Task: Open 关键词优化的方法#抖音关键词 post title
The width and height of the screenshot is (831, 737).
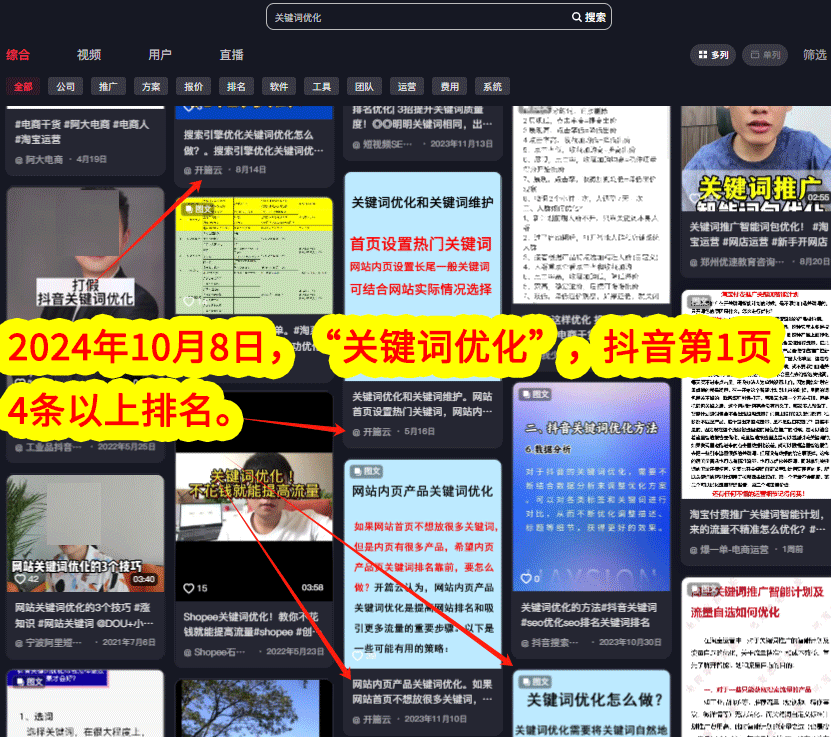Action: point(589,615)
